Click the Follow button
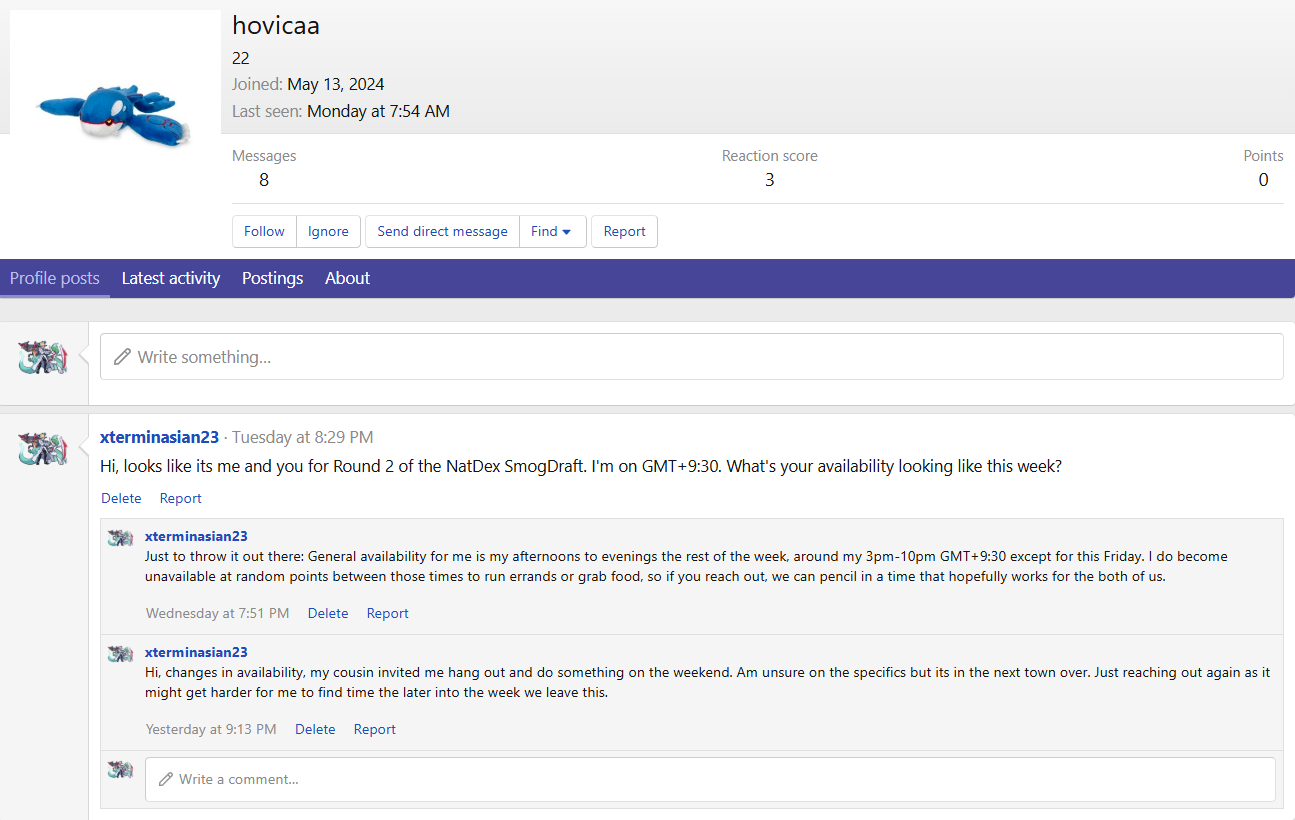The height and width of the screenshot is (820, 1295). [264, 231]
